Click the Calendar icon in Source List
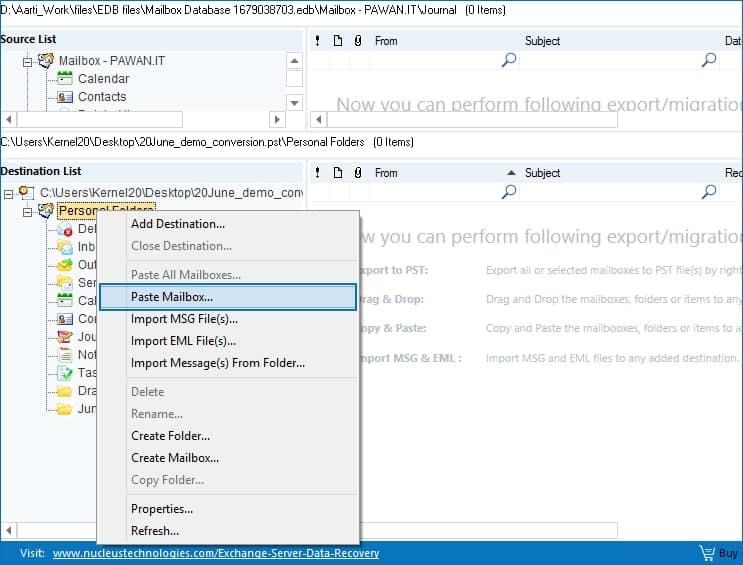Image resolution: width=743 pixels, height=565 pixels. point(65,79)
